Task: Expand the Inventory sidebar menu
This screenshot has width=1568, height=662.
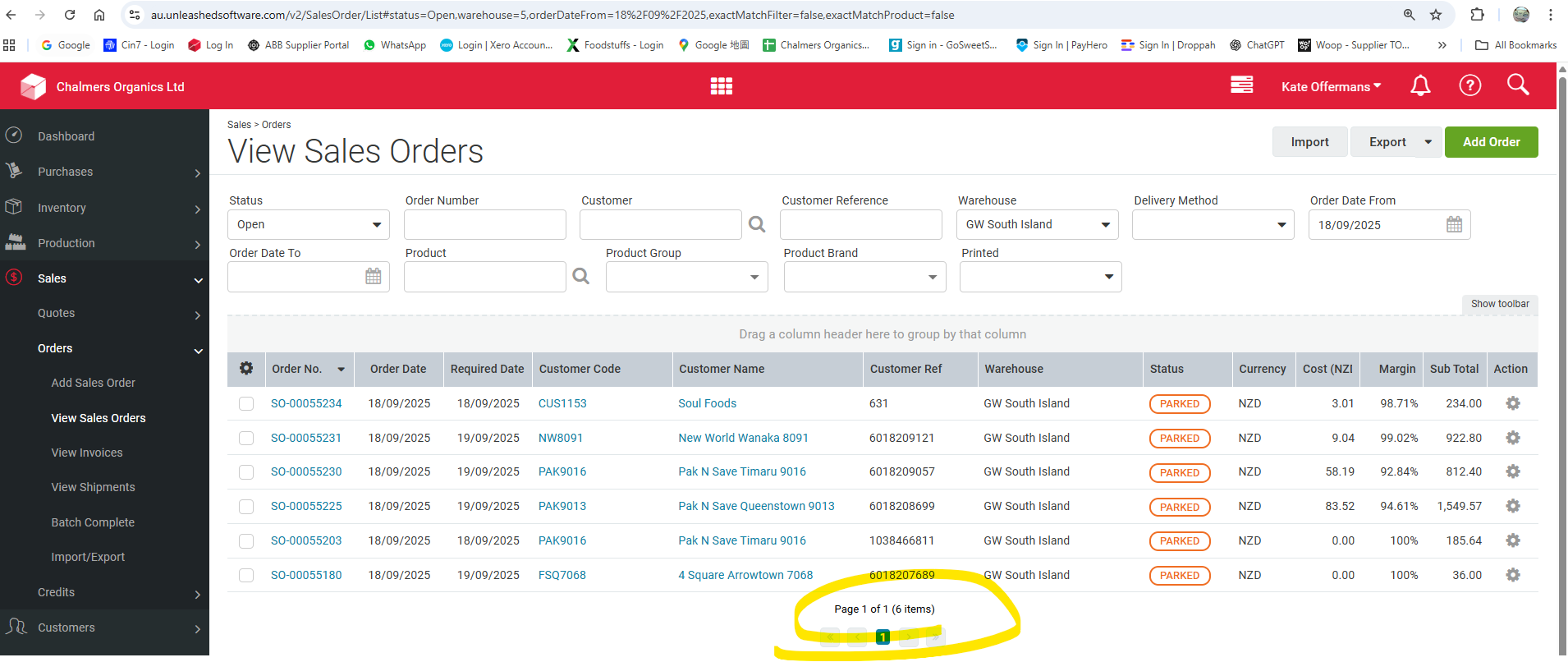Action: click(x=103, y=208)
